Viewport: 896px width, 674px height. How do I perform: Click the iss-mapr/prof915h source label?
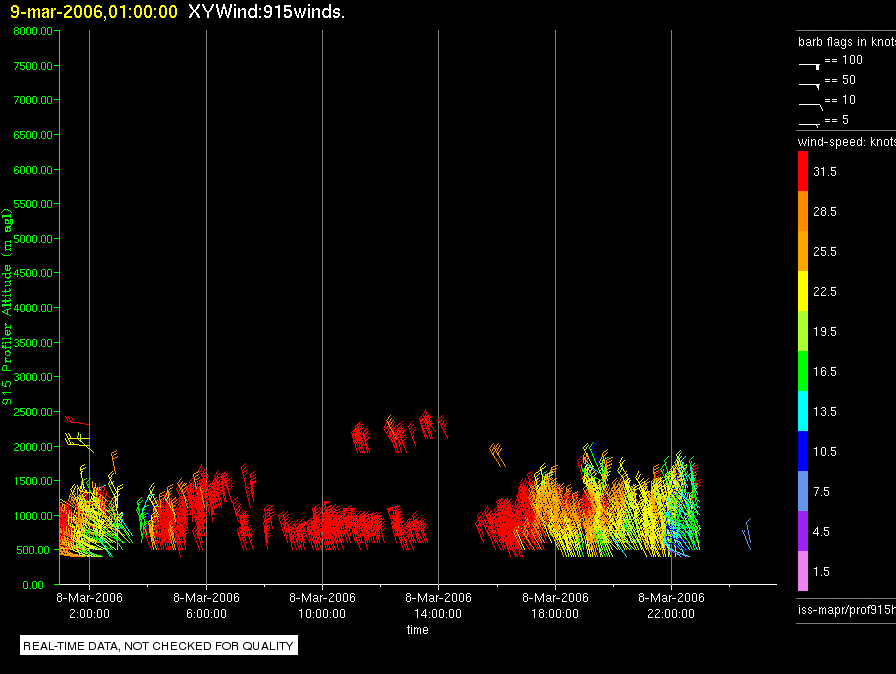point(846,610)
